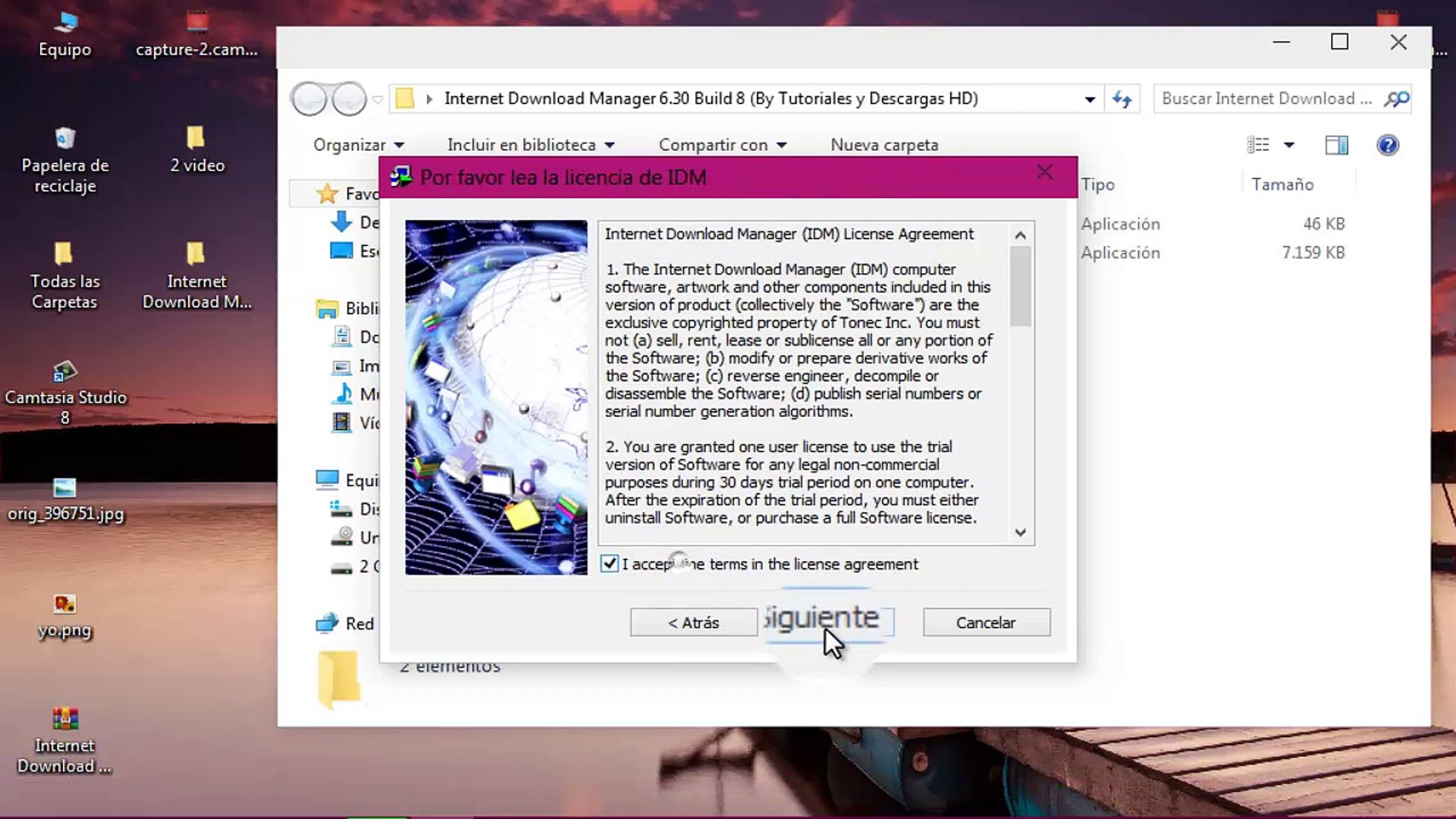Image resolution: width=1456 pixels, height=819 pixels.
Task: Select Internet Download WinRAR archive icon
Action: pyautogui.click(x=64, y=741)
